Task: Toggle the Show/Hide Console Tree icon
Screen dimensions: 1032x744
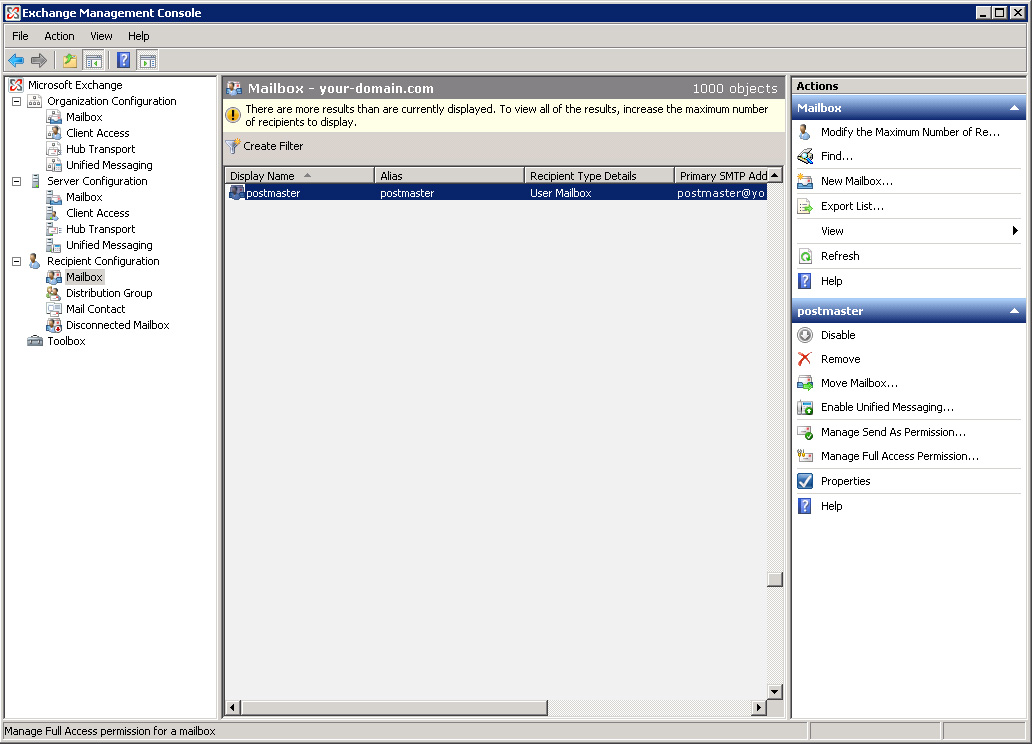Action: click(x=94, y=61)
